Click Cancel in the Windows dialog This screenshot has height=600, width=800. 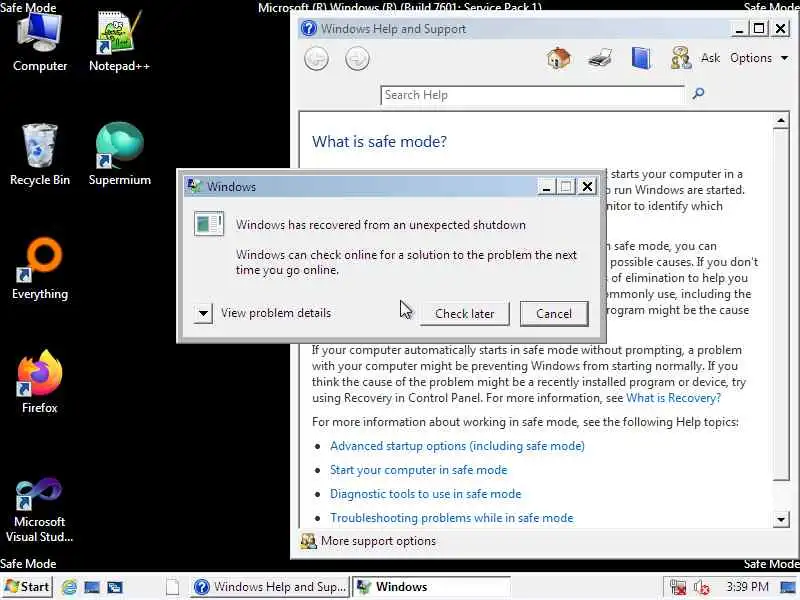tap(554, 313)
